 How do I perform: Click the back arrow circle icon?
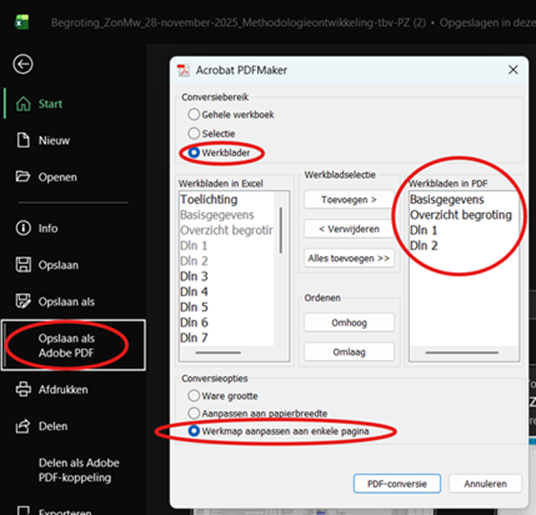[x=23, y=64]
